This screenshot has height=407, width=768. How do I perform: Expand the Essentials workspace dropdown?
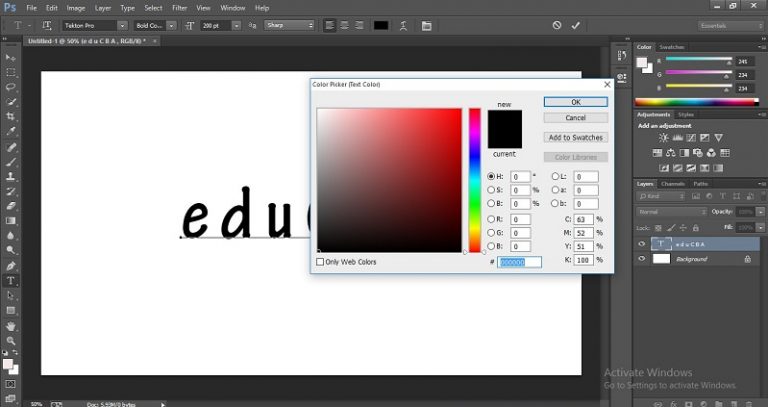730,25
